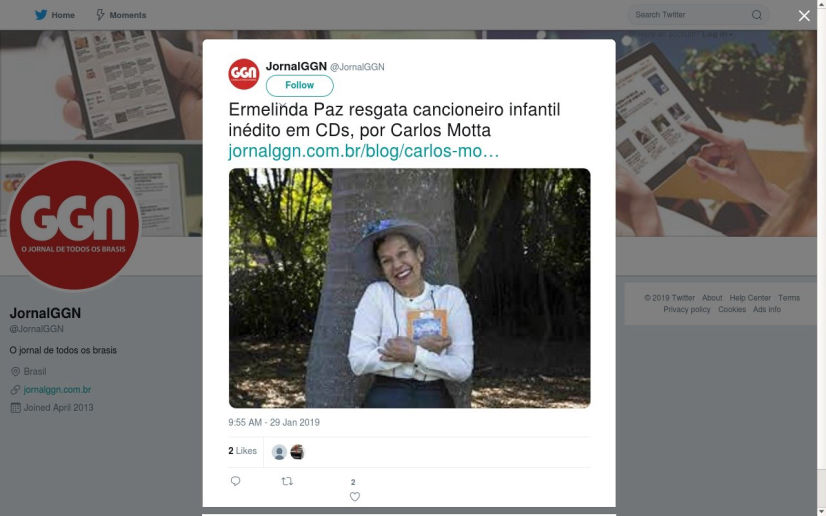Open the jornalggn.com.br blog link in tweet
The image size is (826, 516).
[x=363, y=151]
